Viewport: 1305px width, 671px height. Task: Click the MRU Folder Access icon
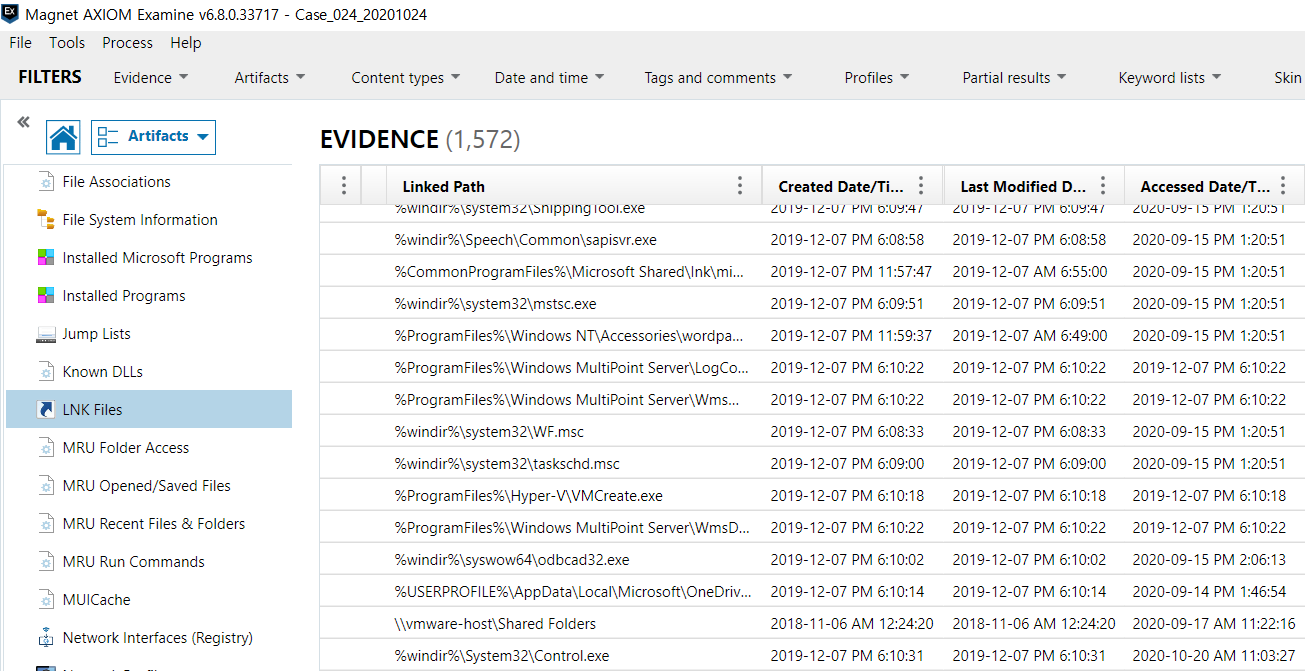[45, 448]
